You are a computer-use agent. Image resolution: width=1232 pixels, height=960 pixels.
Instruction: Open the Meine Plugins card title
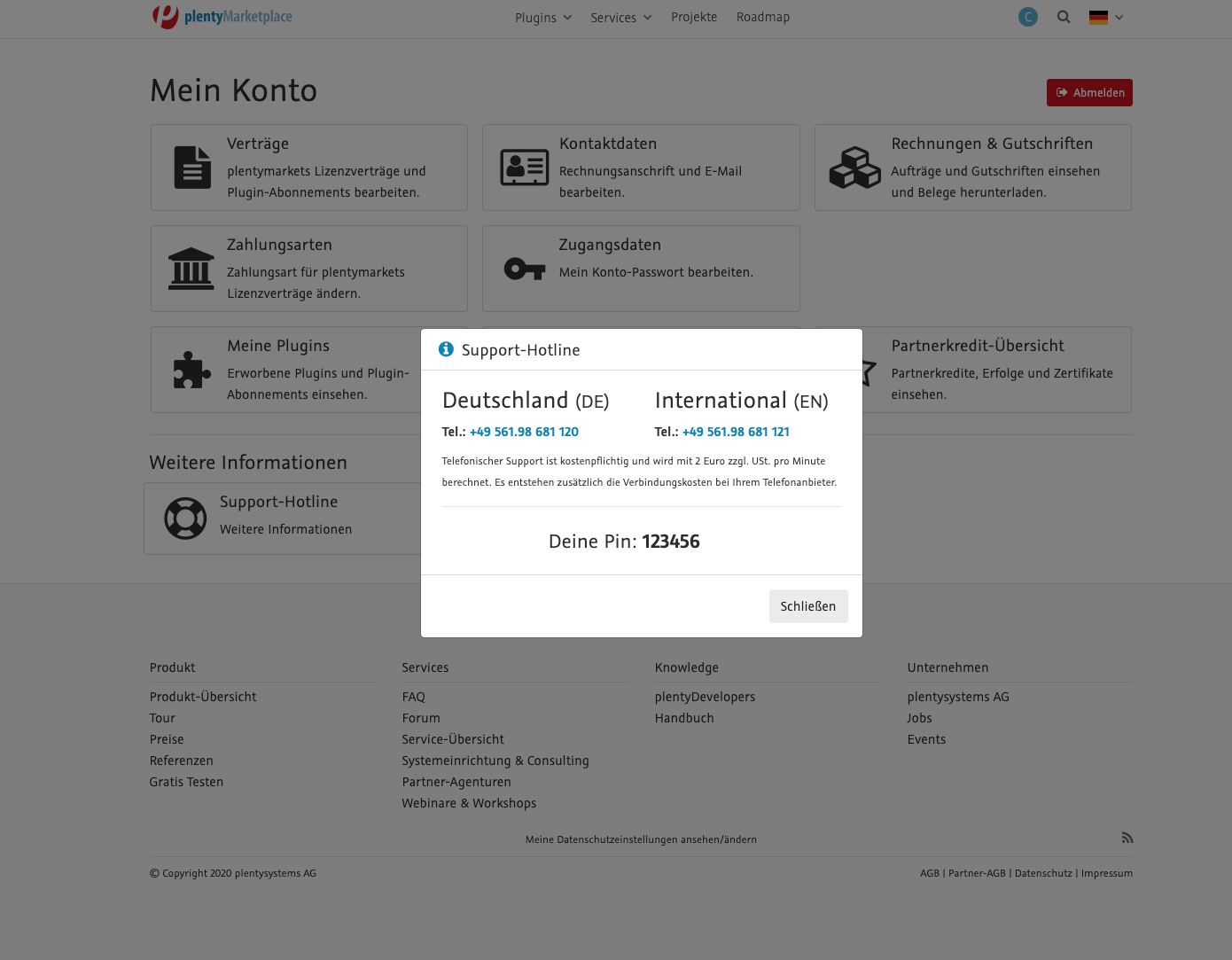278,346
